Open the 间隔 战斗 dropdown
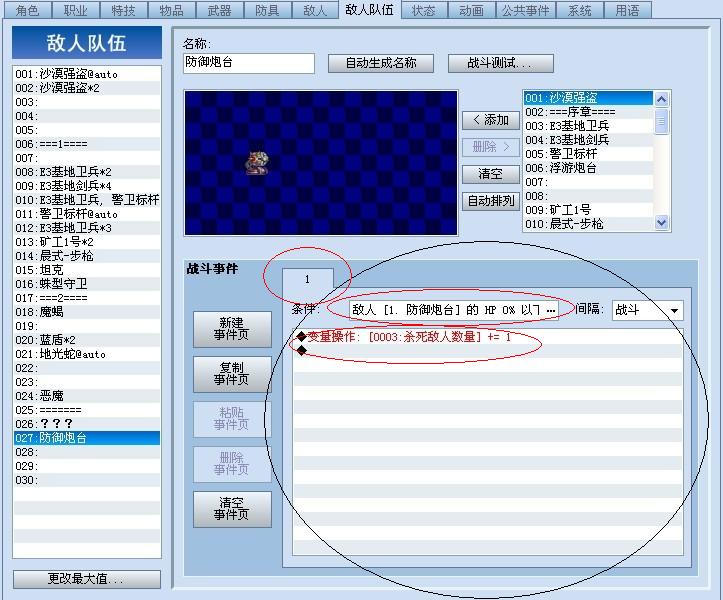Screen dimensions: 723x600 pyautogui.click(x=648, y=310)
